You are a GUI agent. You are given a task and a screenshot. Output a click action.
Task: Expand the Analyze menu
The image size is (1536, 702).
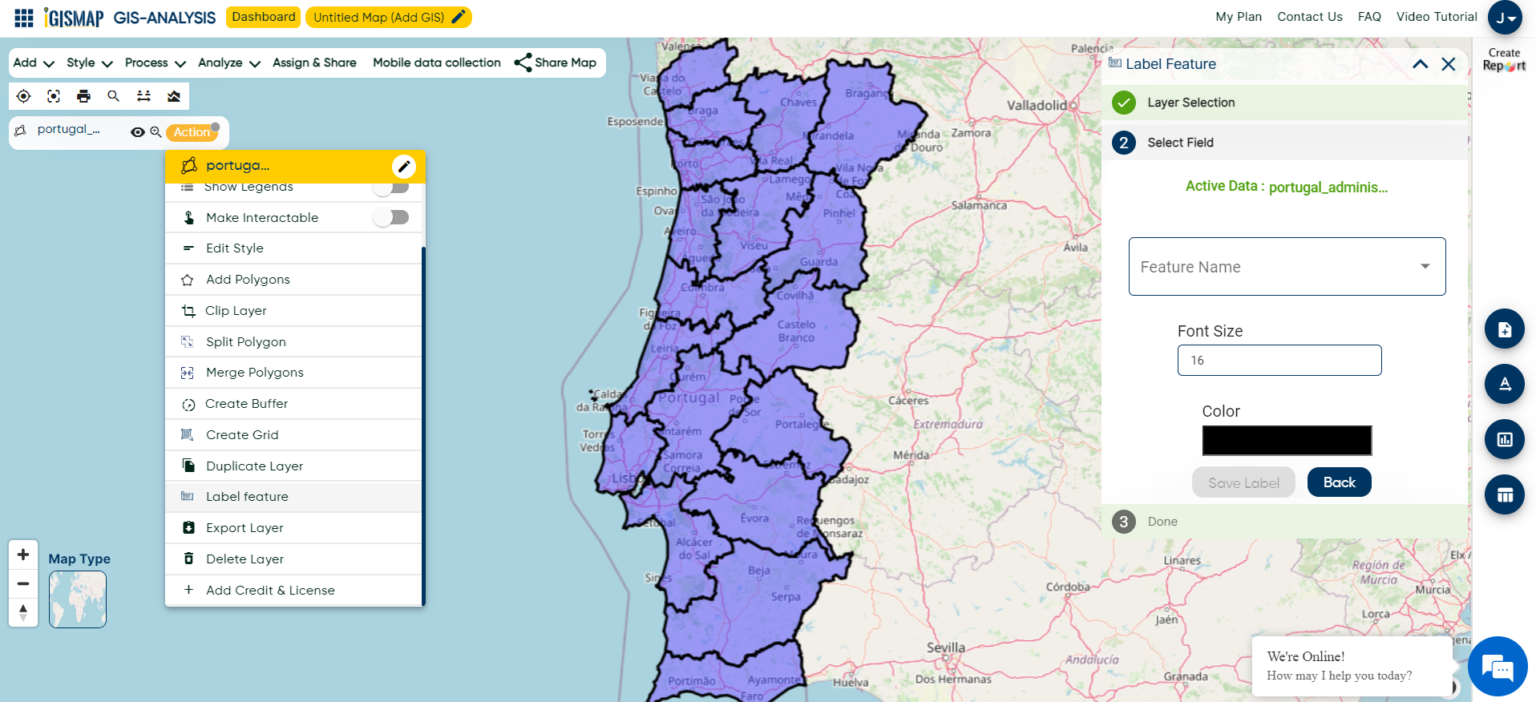(x=229, y=62)
